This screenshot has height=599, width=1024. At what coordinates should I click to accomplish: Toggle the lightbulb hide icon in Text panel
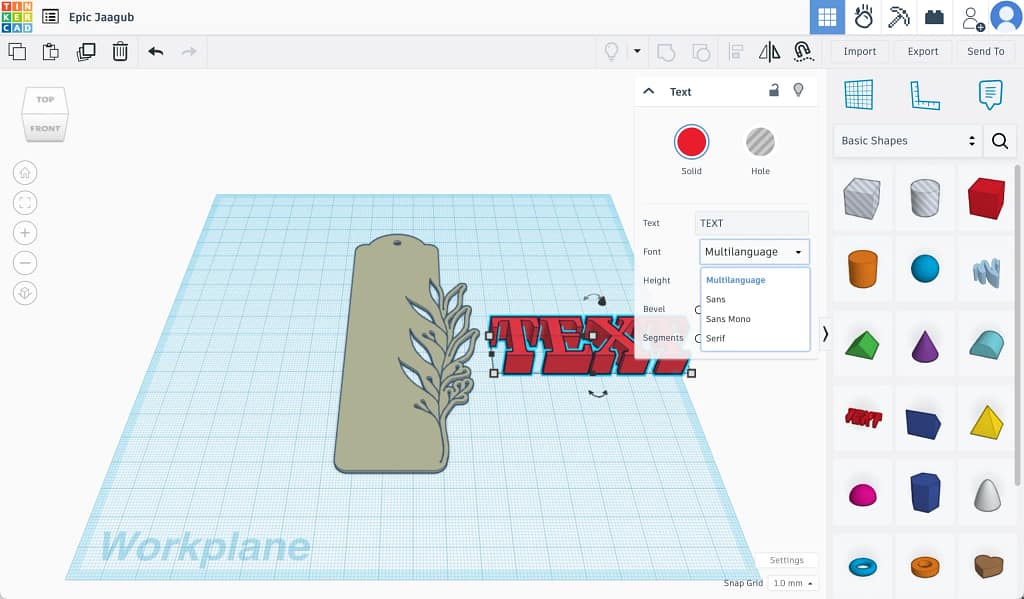coord(798,91)
